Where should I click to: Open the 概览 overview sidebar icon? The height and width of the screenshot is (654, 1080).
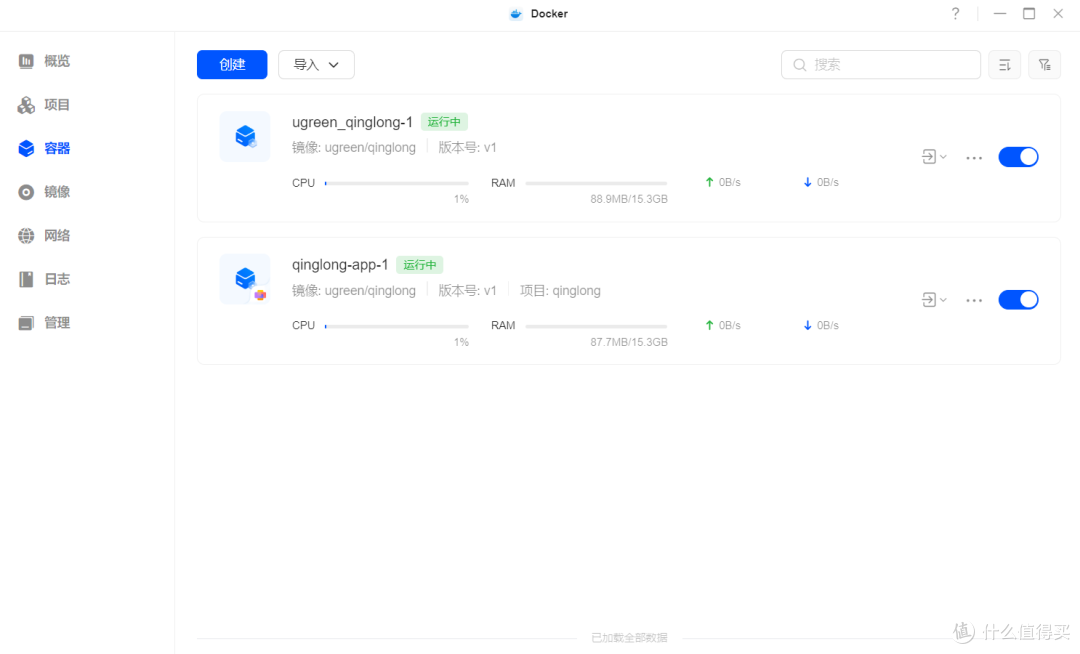coord(26,61)
